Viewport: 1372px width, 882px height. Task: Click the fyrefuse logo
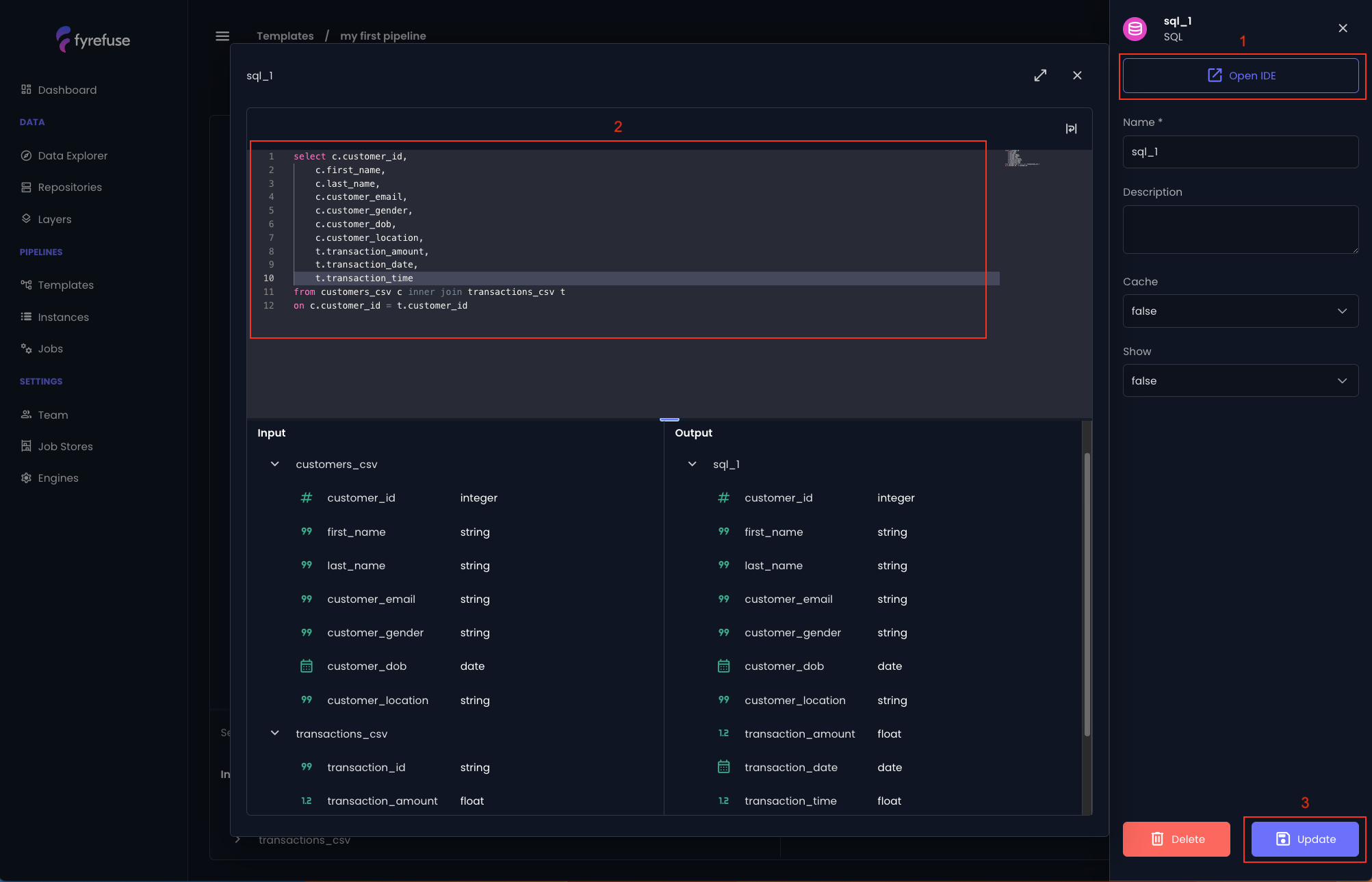(x=93, y=40)
